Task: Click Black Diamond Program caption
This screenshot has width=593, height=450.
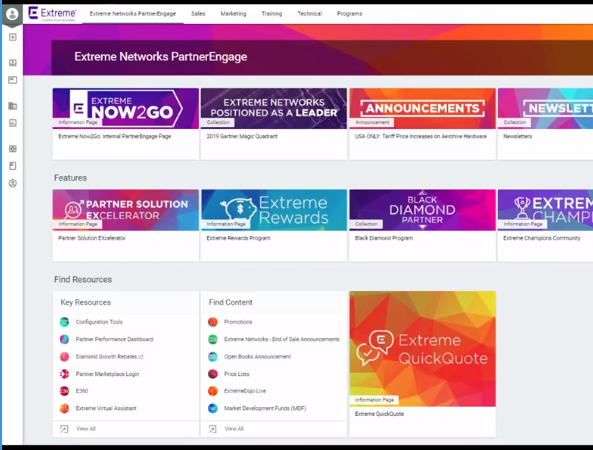Action: [384, 238]
